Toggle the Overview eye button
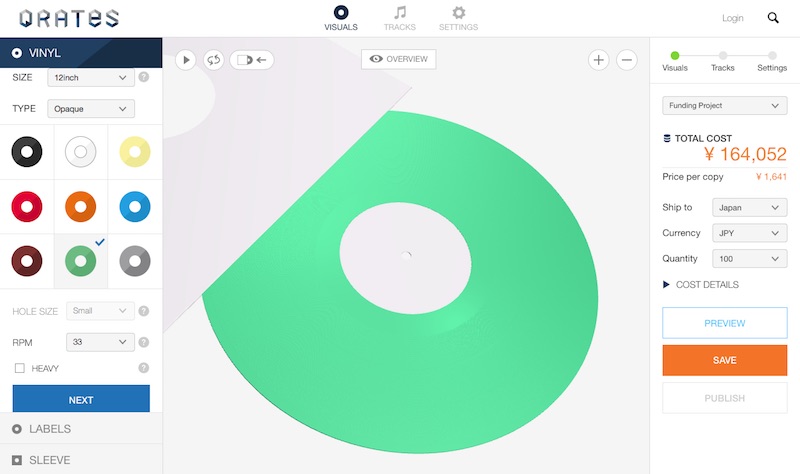The width and height of the screenshot is (800, 474). click(x=398, y=59)
